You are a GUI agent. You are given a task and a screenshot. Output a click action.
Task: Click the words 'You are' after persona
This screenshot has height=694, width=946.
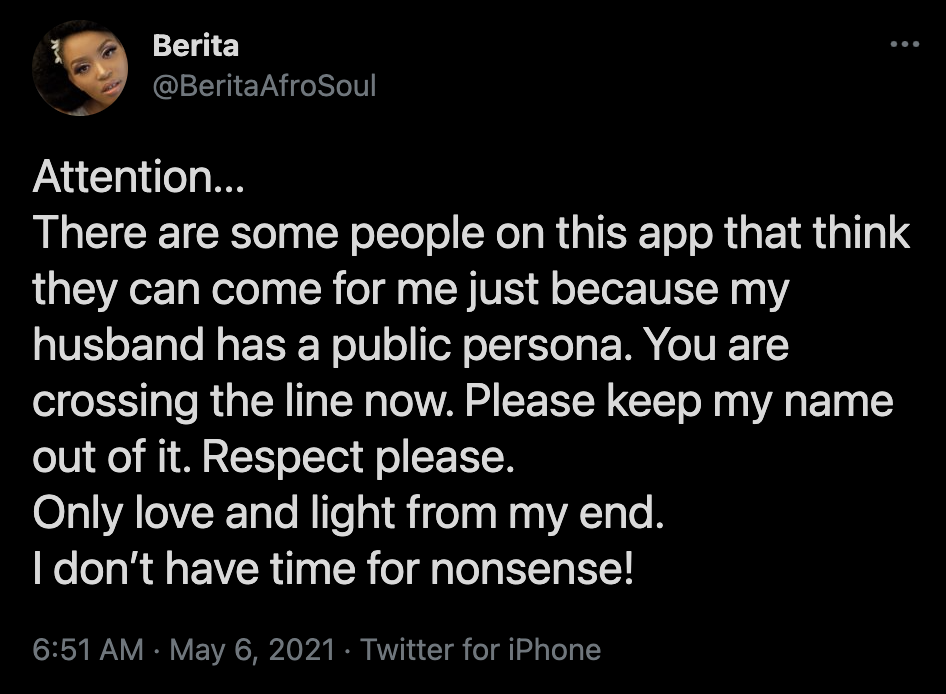point(716,345)
